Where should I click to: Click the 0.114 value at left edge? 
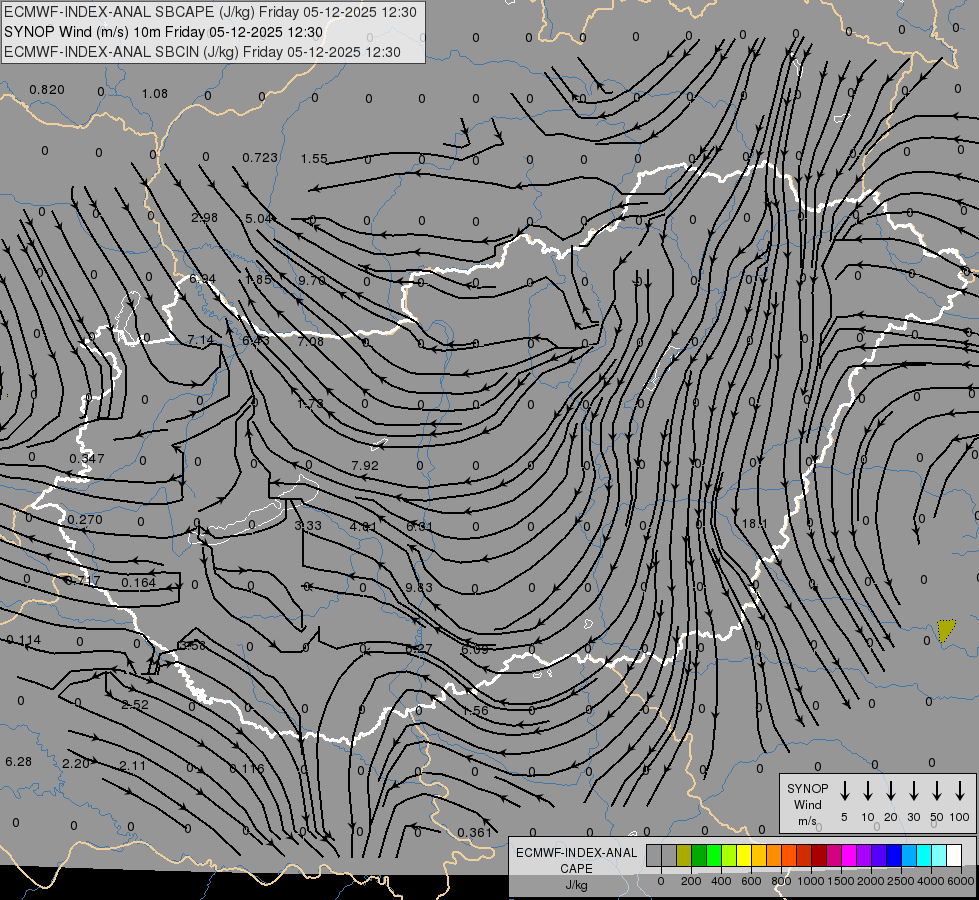tap(24, 640)
